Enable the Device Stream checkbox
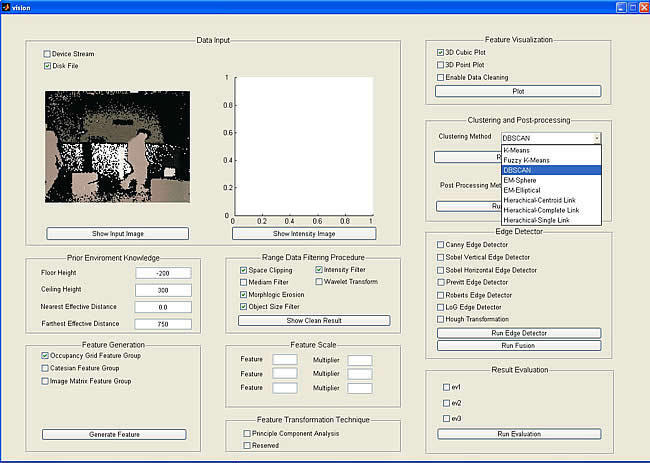 pos(47,54)
